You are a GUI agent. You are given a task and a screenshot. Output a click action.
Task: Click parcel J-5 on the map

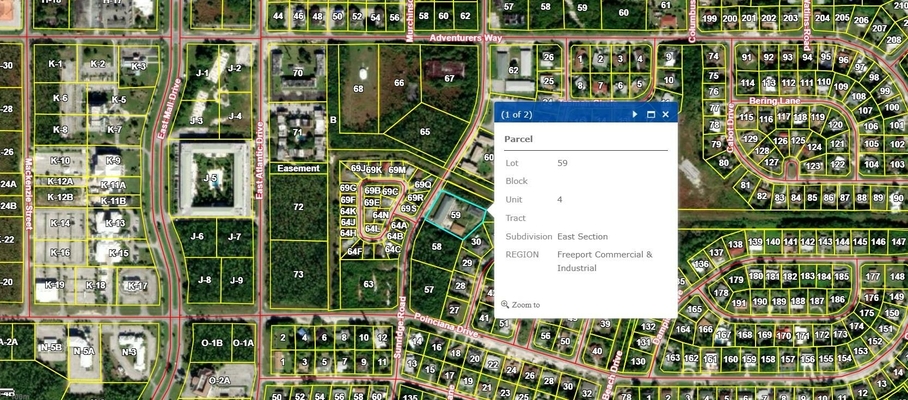pos(210,178)
